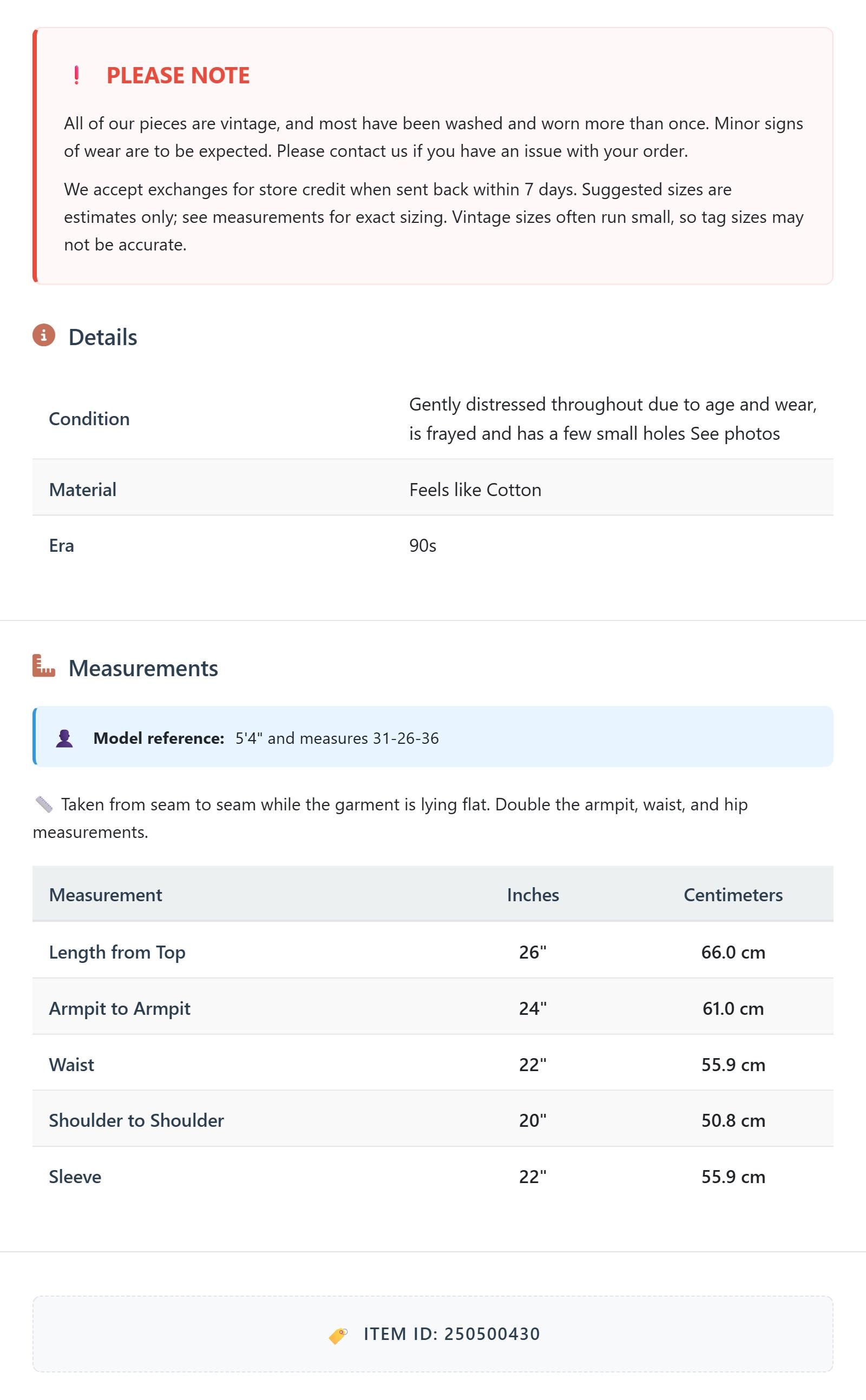866x1400 pixels.
Task: Click the red exclamation mark icon
Action: tap(77, 75)
